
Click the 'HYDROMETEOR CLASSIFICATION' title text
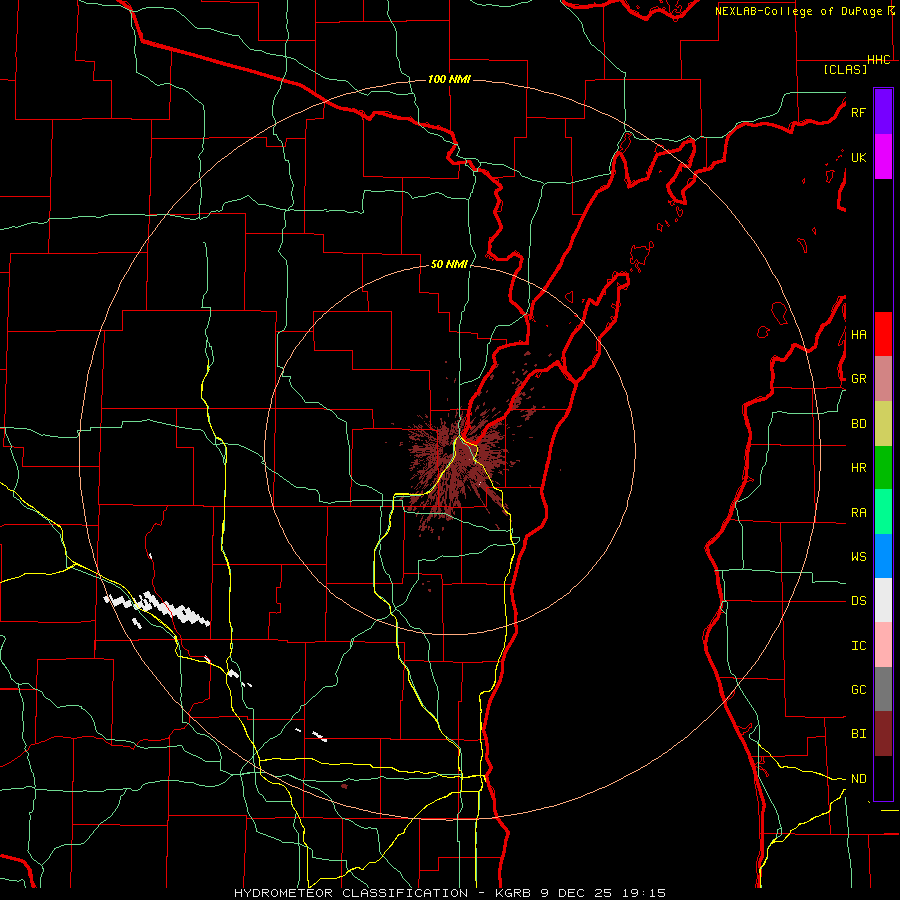(x=351, y=893)
